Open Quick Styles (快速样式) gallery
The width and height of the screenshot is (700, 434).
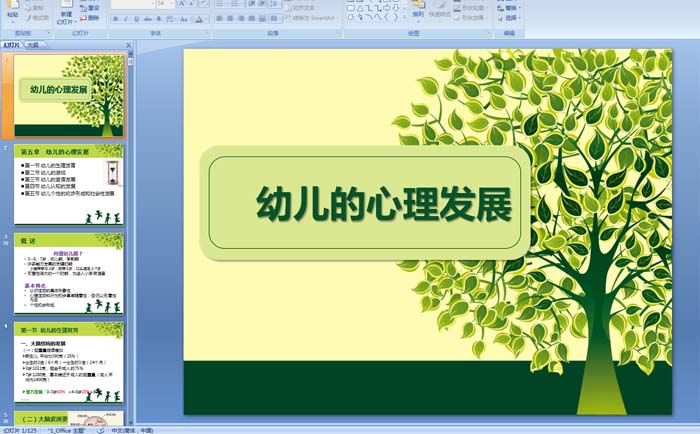click(440, 11)
